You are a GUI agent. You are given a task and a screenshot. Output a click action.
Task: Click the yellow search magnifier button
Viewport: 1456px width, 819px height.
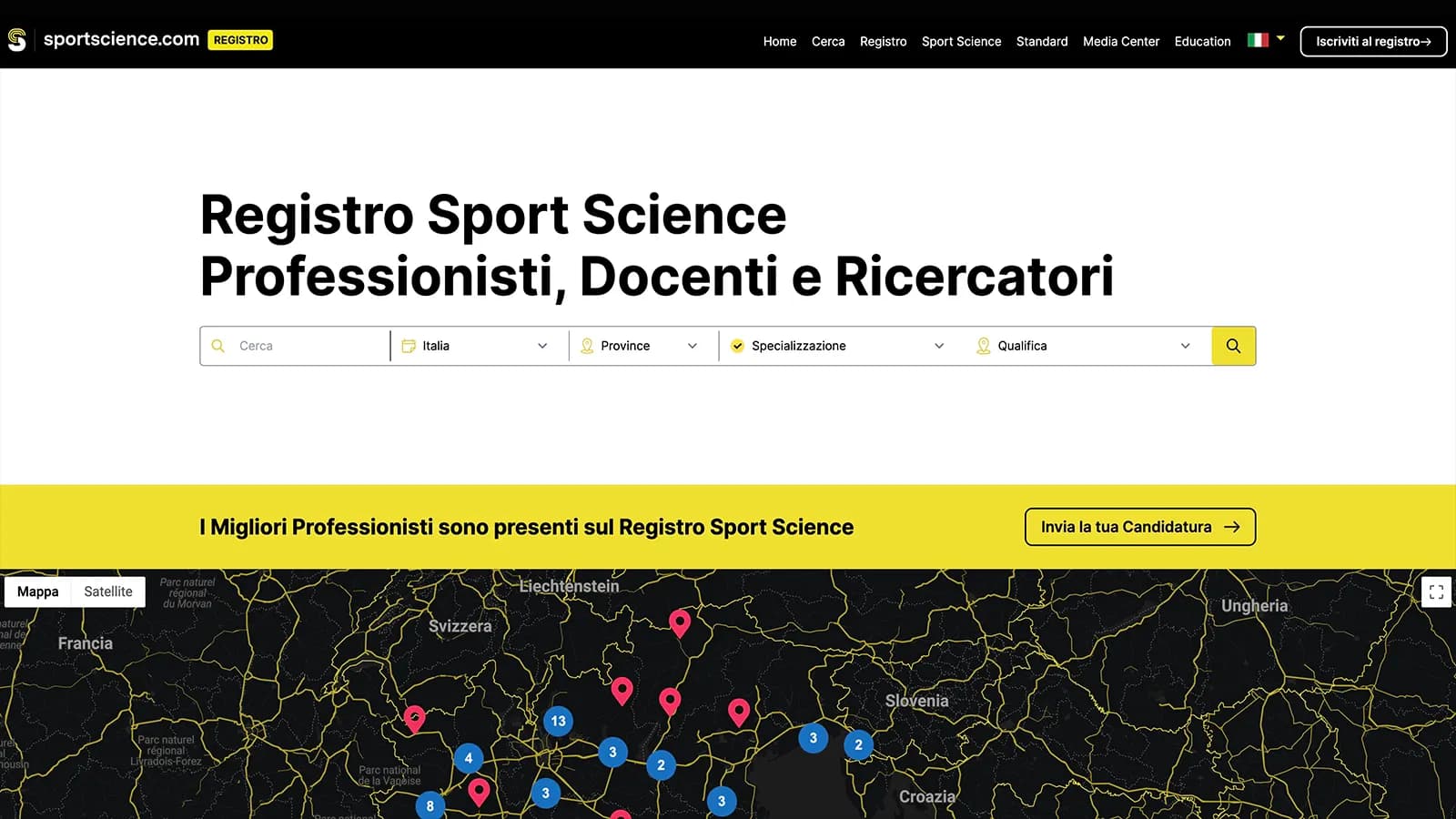(1233, 346)
